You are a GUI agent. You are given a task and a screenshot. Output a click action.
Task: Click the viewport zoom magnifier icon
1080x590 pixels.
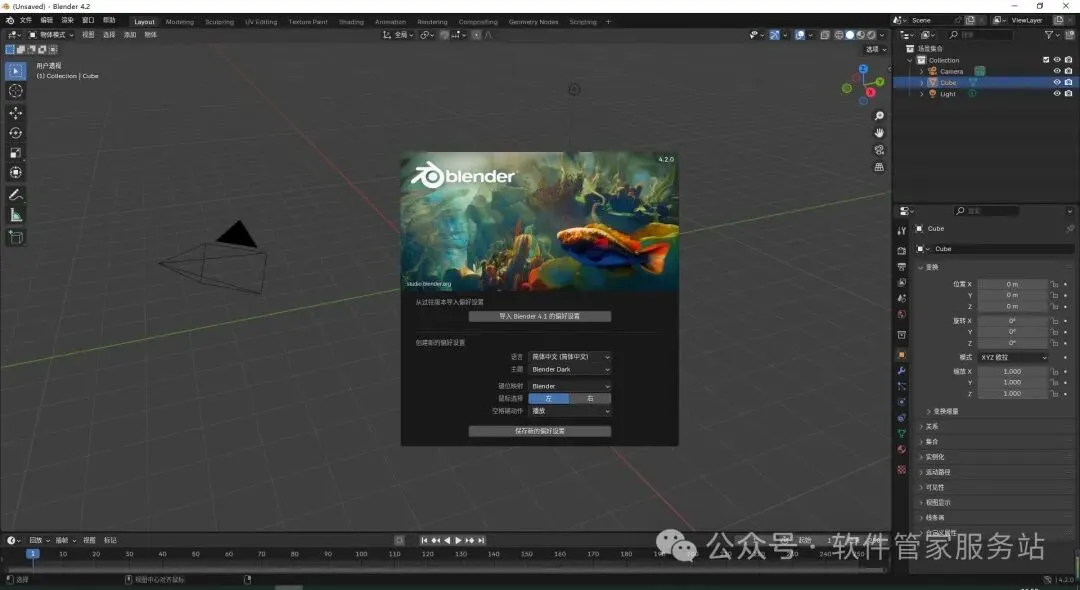[879, 116]
